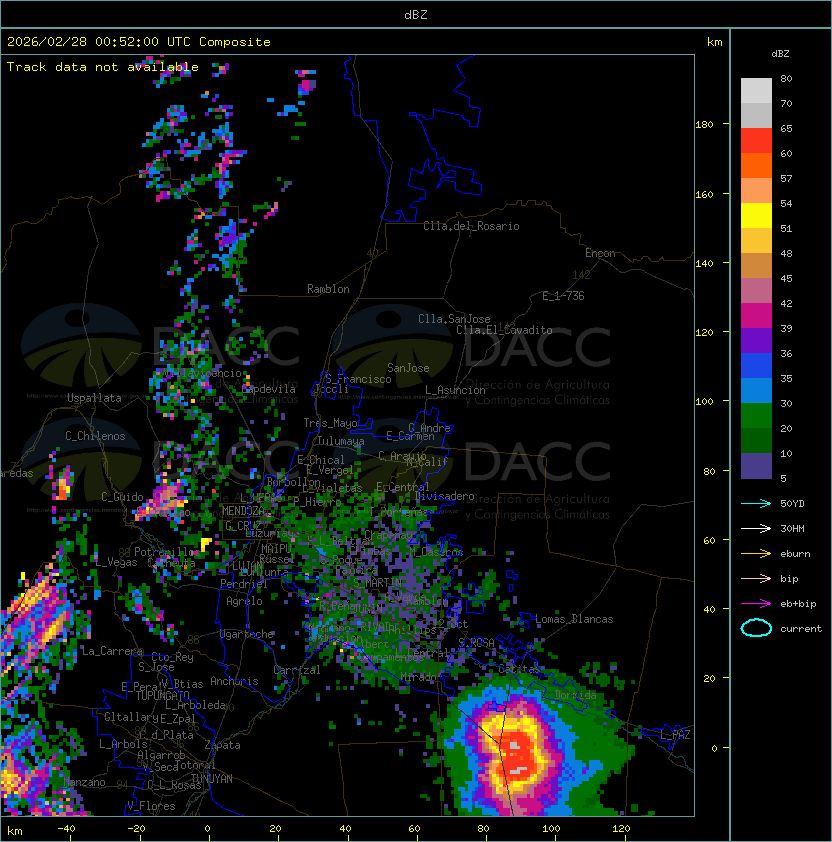
Task: Pick the bright yellow swatch in the dBZ scale
Action: tap(756, 216)
